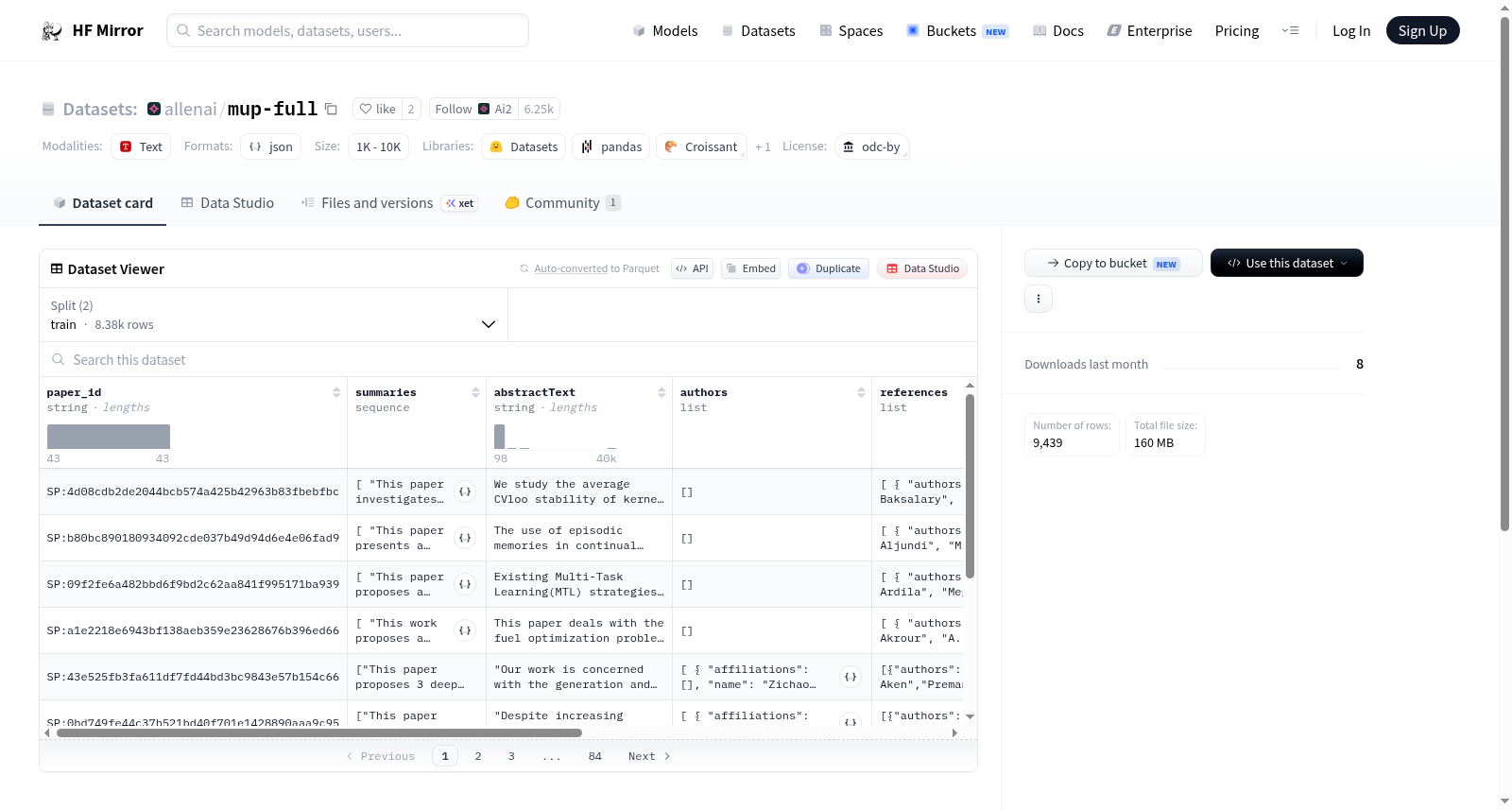Click the Sign Up button
The width and height of the screenshot is (1512, 810).
point(1422,30)
